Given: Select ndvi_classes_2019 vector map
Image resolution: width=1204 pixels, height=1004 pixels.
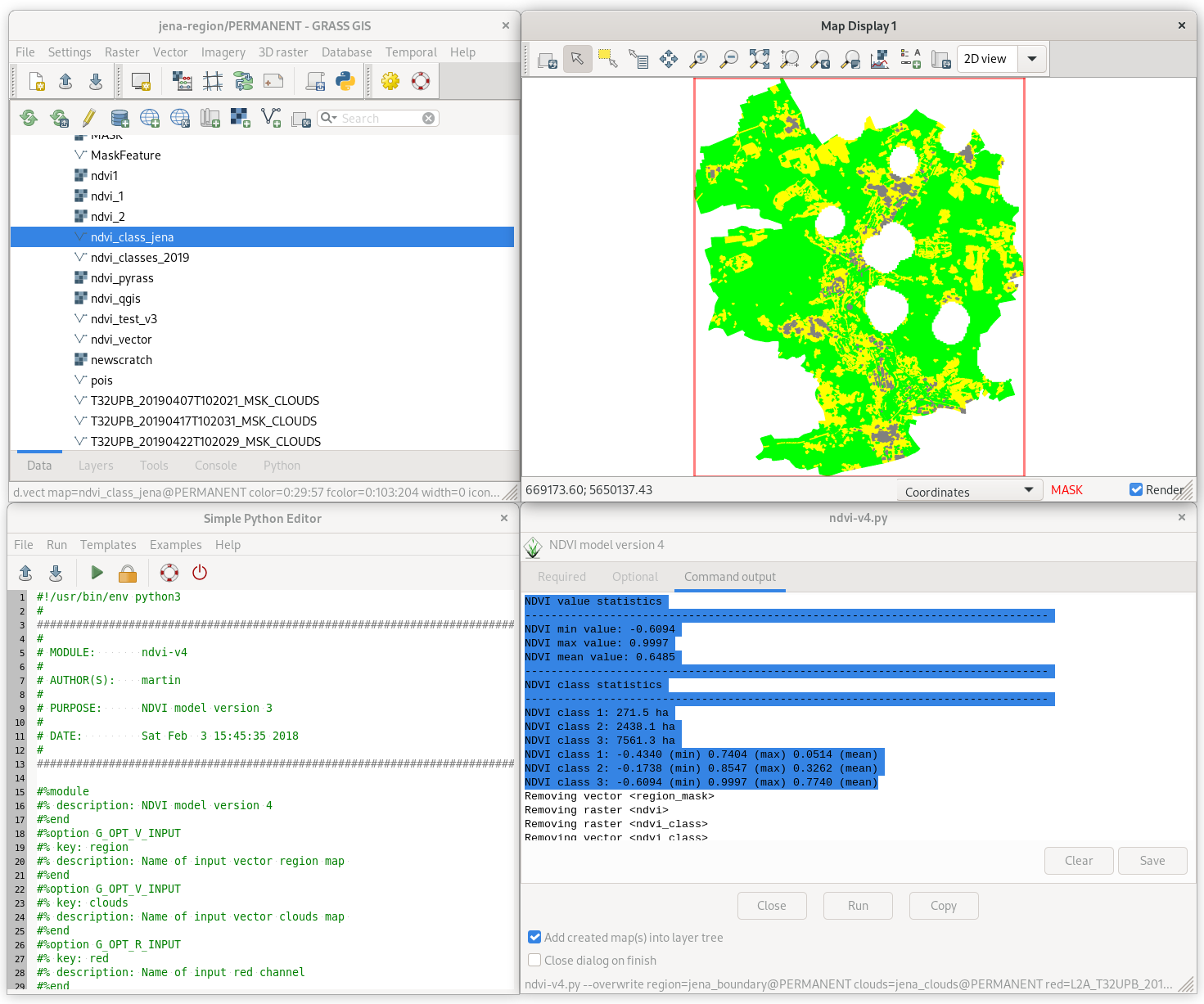Looking at the screenshot, I should 140,258.
